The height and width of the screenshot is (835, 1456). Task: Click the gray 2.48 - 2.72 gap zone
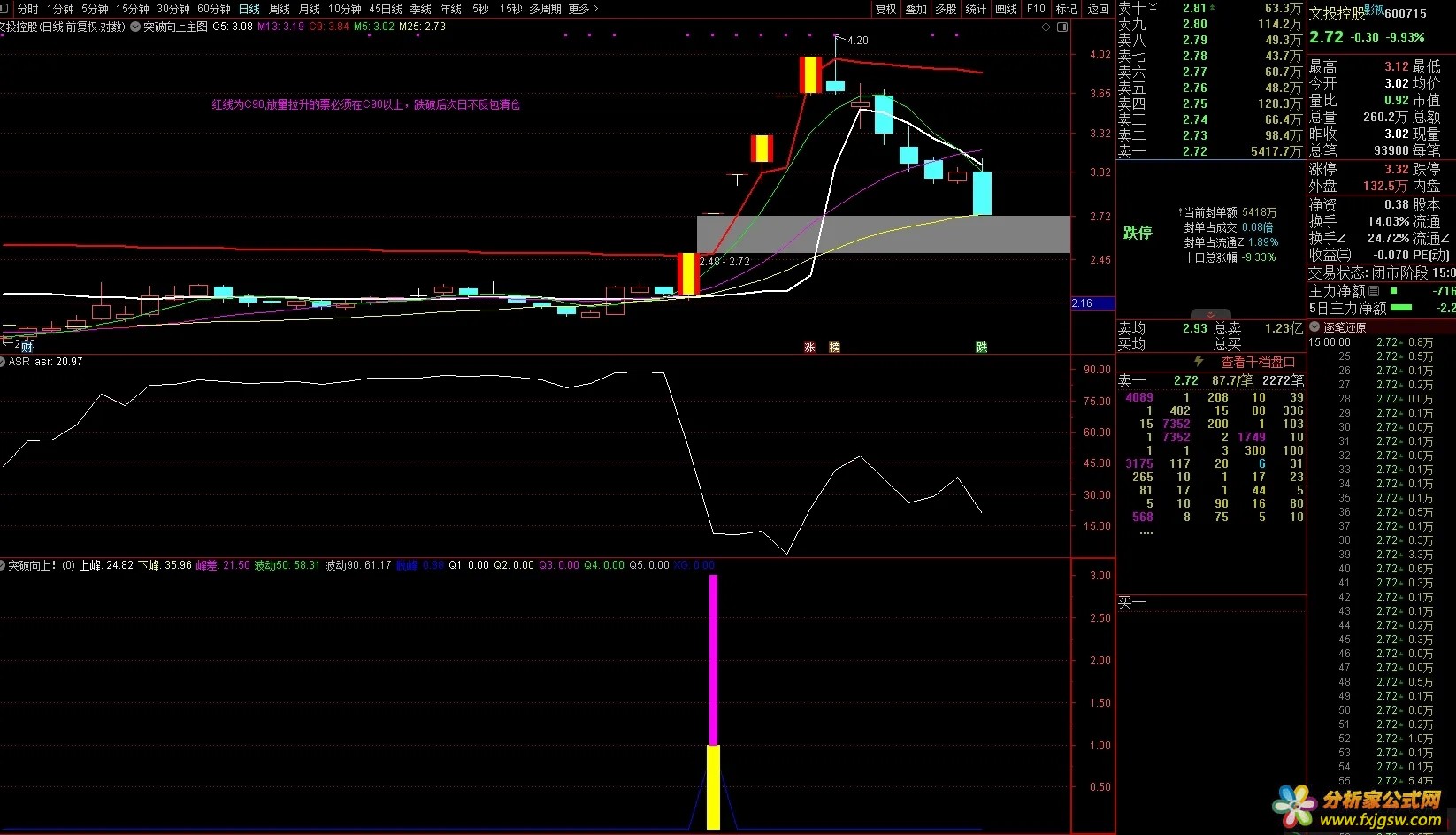click(883, 234)
